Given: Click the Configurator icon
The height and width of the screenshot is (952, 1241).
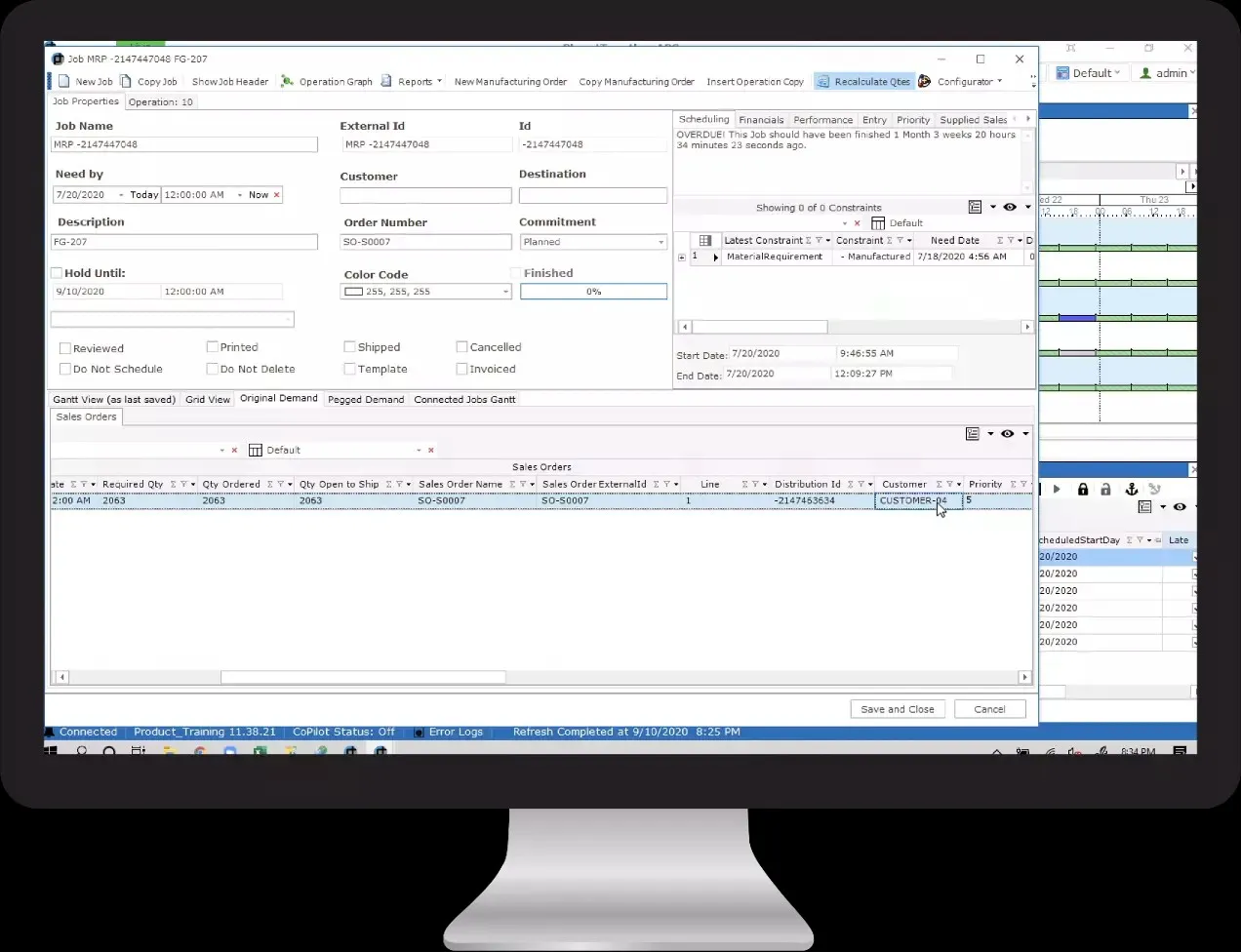Looking at the screenshot, I should tap(925, 82).
